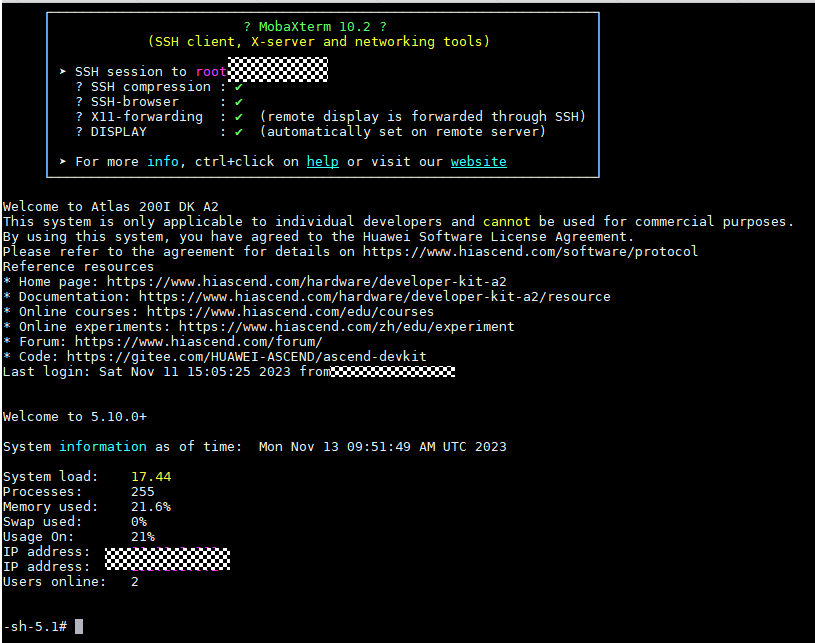Click the -sh-5.1# shell prompt
Viewport: 815px width, 643px height.
click(35, 627)
